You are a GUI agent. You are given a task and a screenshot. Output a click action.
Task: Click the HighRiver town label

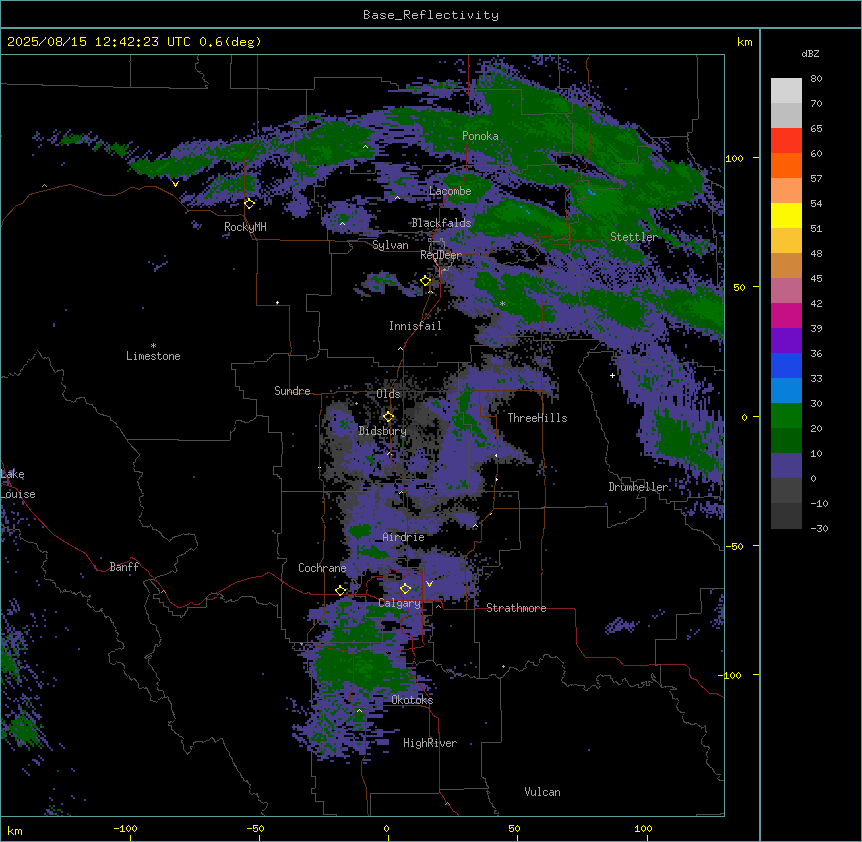(x=430, y=743)
